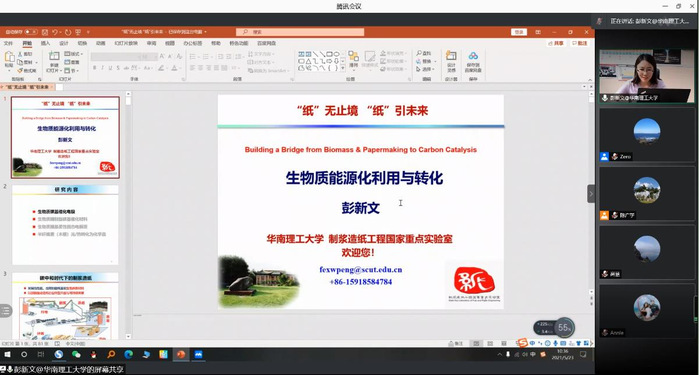Collapse the ribbon with chevron
699x375 pixels.
click(x=590, y=79)
